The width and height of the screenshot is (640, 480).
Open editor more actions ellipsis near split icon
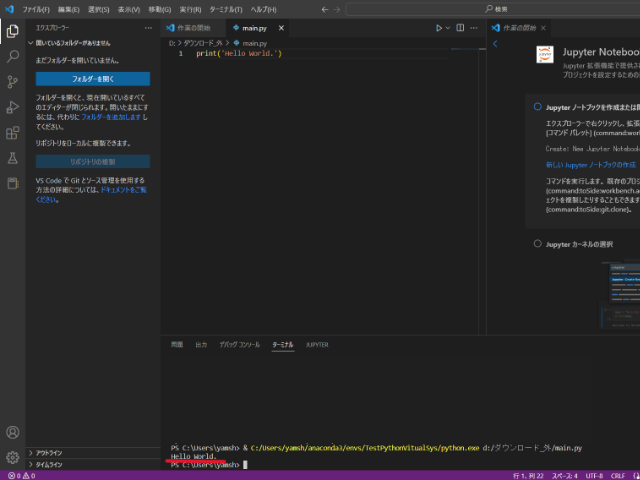tap(474, 28)
